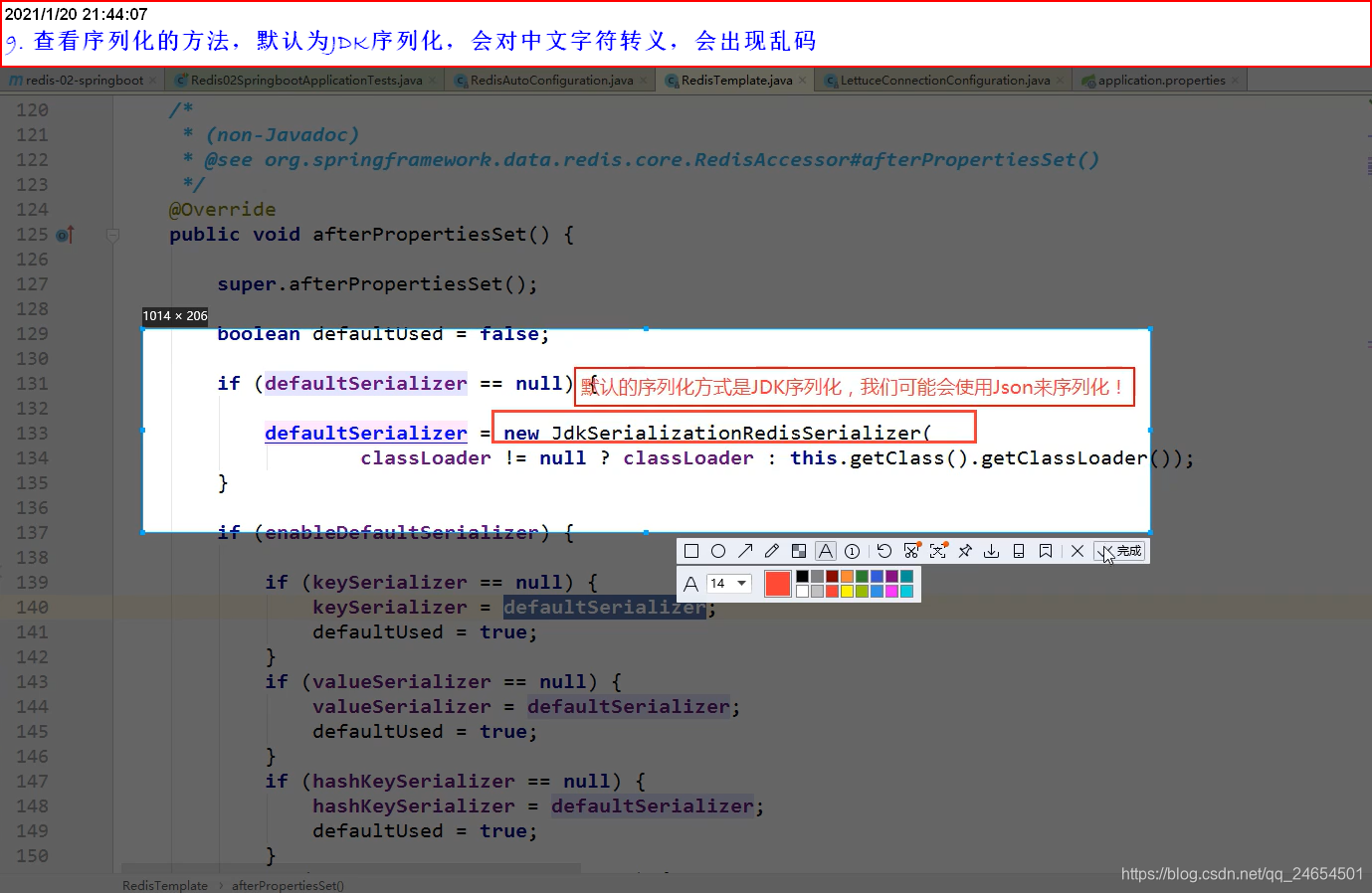The height and width of the screenshot is (893, 1372).
Task: Close the application.properties tab
Action: (x=1236, y=81)
